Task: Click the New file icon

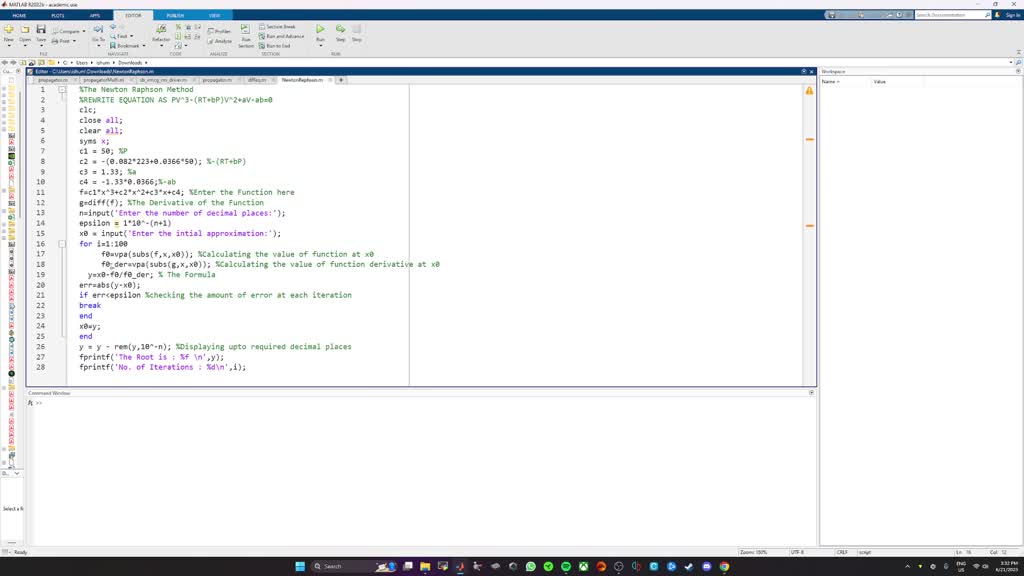Action: (x=8, y=29)
